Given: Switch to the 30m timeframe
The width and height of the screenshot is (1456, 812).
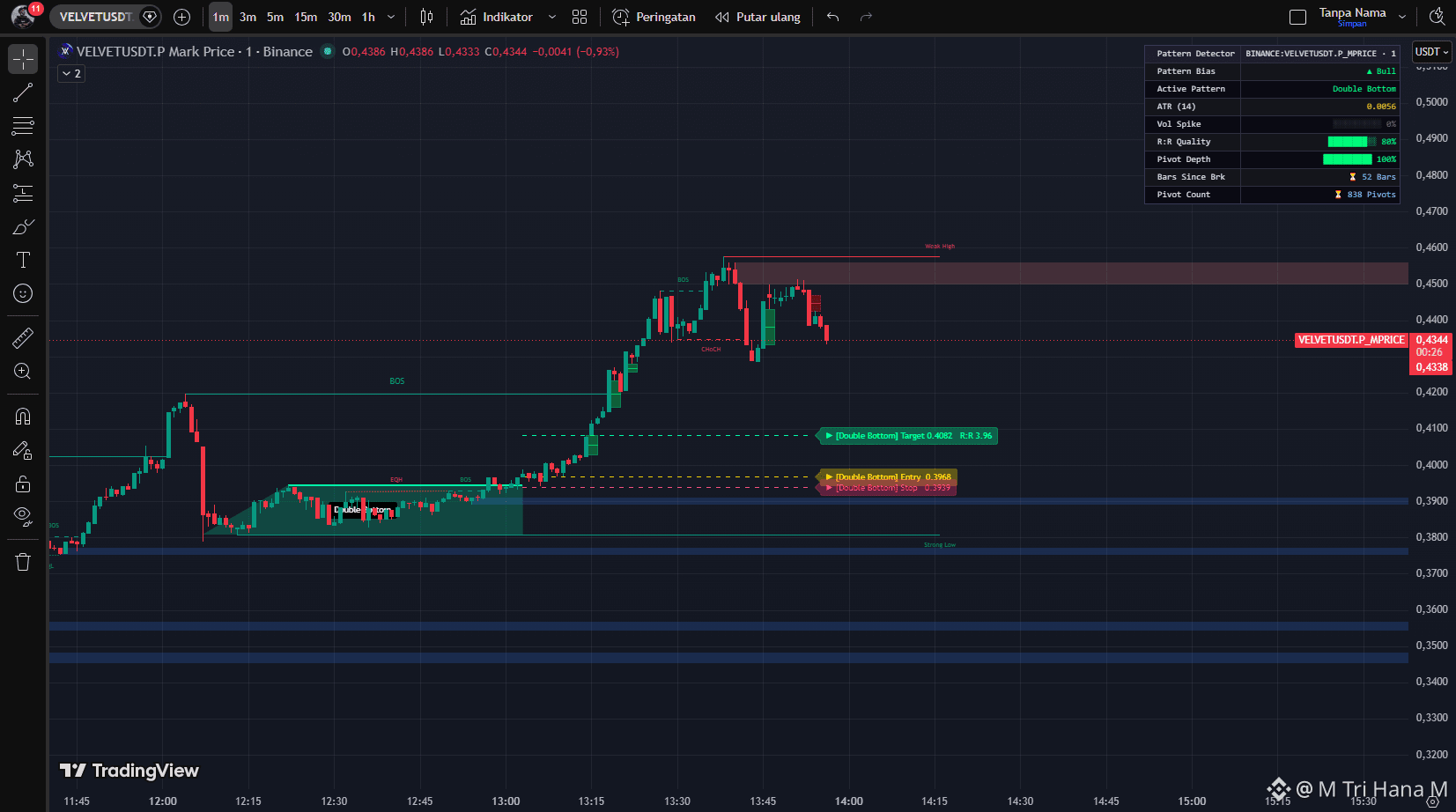Looking at the screenshot, I should coord(339,17).
